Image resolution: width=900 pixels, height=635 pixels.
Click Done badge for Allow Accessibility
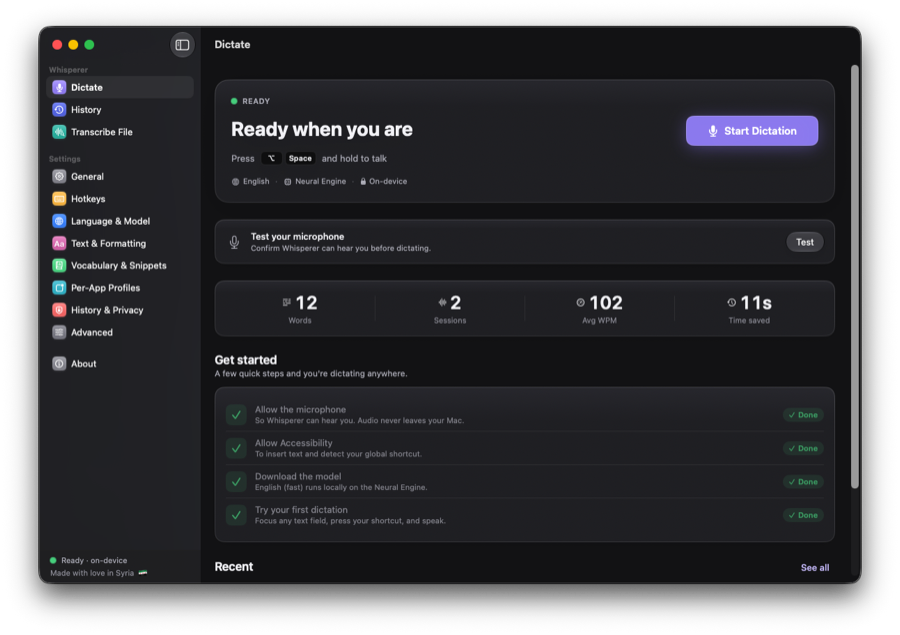point(803,448)
